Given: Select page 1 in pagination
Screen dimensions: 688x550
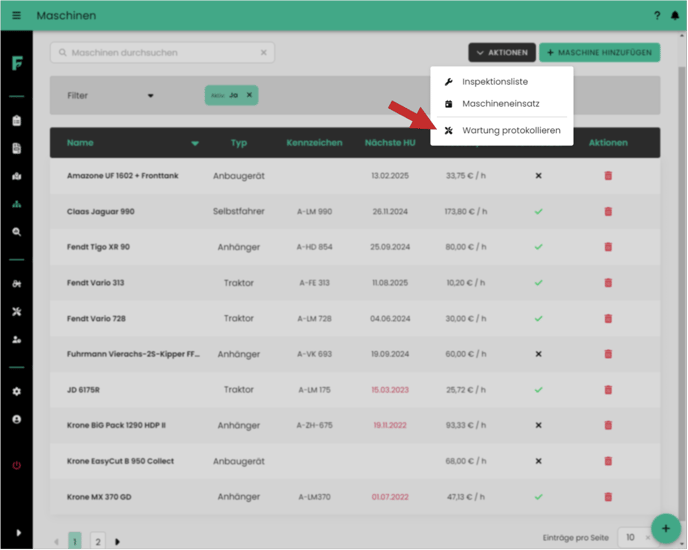Looking at the screenshot, I should [75, 541].
